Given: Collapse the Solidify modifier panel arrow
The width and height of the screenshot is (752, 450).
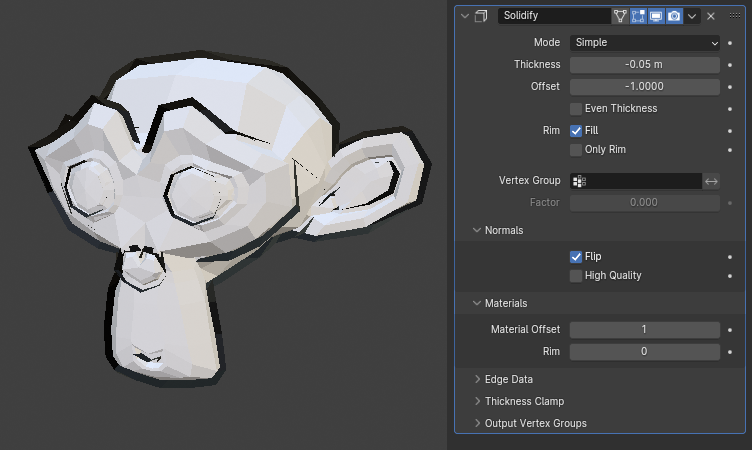Looking at the screenshot, I should [464, 16].
